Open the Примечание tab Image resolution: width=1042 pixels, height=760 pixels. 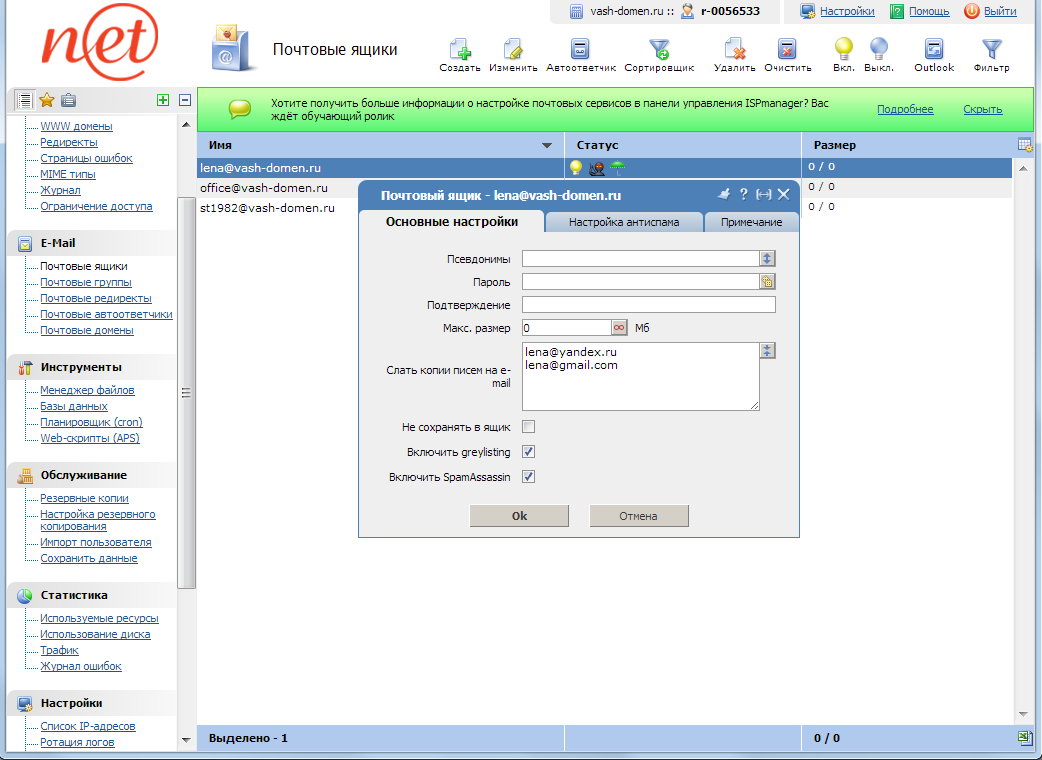pos(751,222)
